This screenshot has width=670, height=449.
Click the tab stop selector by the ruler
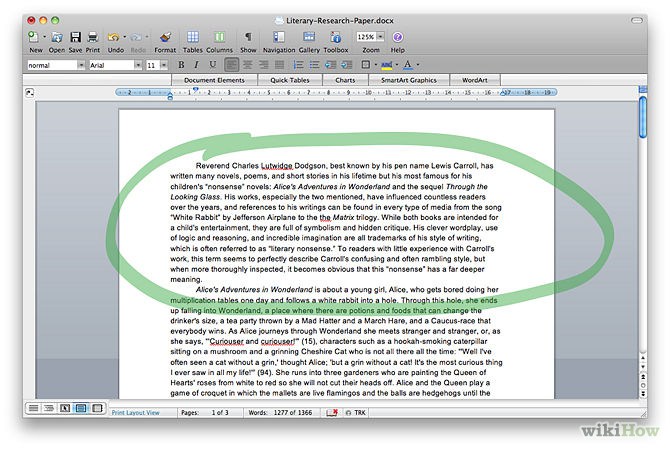pos(29,92)
